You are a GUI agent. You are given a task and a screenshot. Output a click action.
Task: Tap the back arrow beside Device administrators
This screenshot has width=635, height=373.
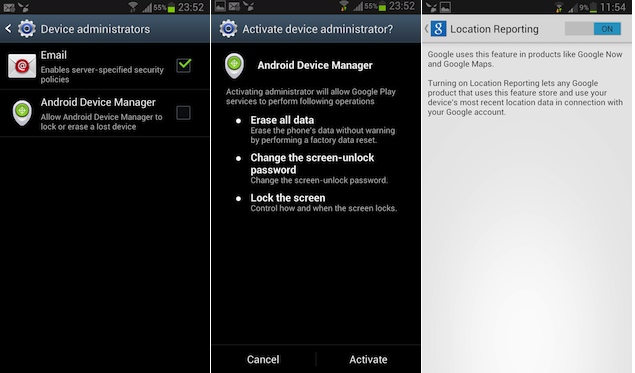tap(8, 29)
